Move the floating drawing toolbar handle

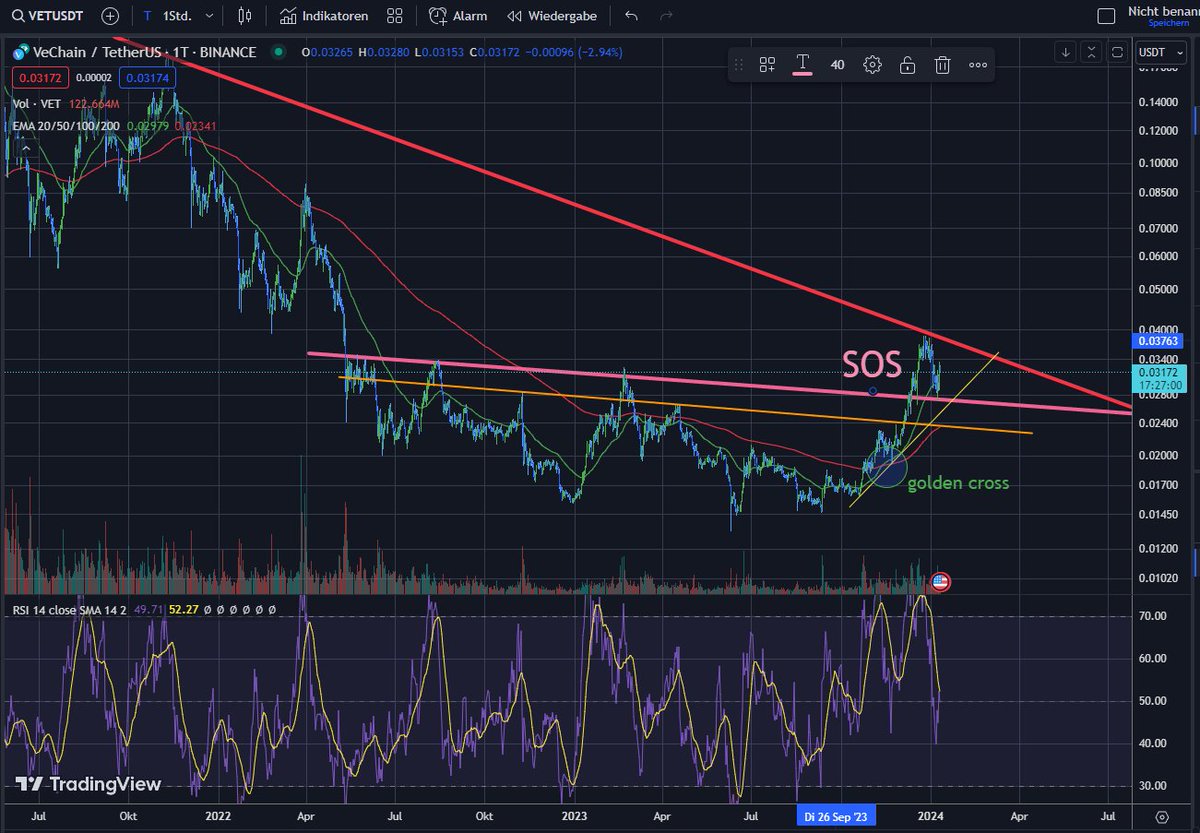(739, 65)
